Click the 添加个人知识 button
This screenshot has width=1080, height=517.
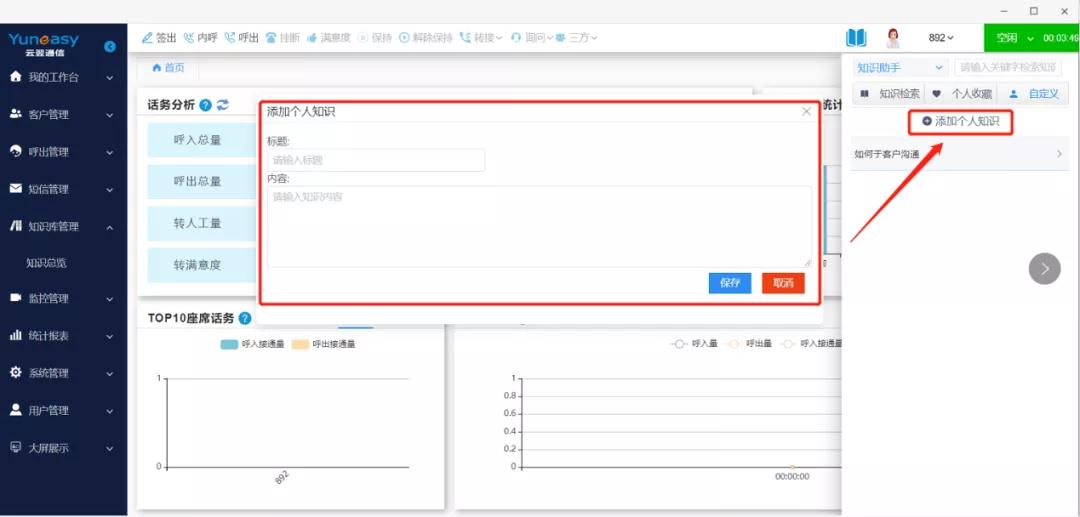coord(961,121)
